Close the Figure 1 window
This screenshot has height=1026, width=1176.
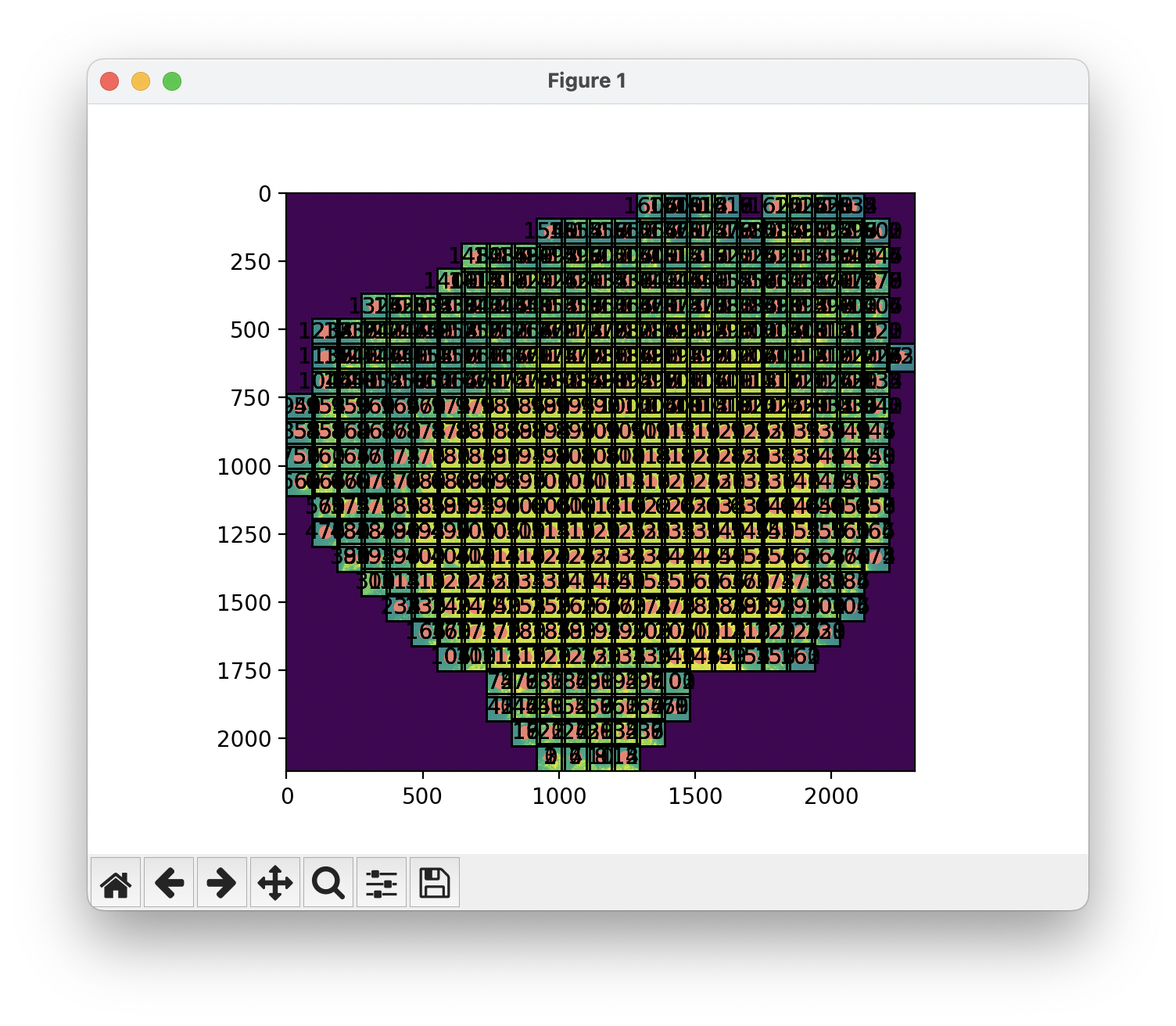[110, 81]
